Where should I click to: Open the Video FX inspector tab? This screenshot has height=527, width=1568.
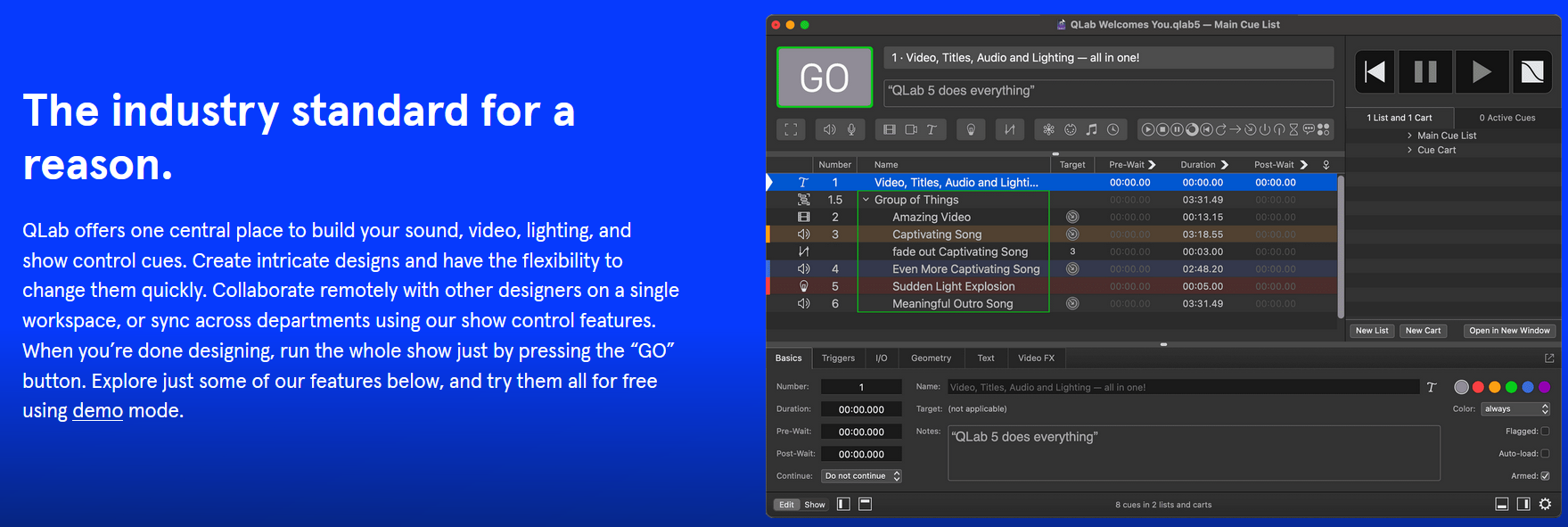point(1036,358)
